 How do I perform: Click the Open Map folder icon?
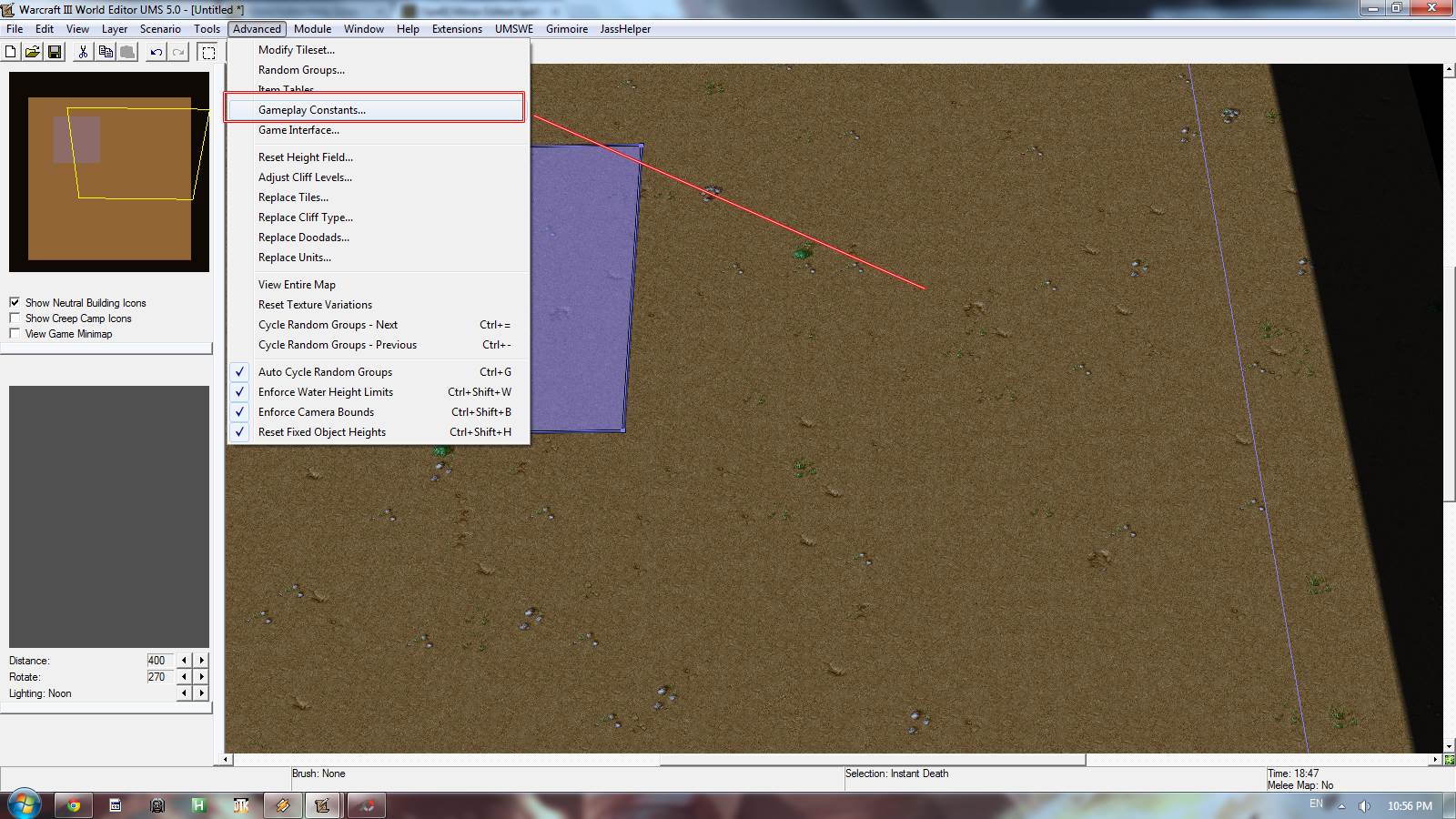coord(32,52)
